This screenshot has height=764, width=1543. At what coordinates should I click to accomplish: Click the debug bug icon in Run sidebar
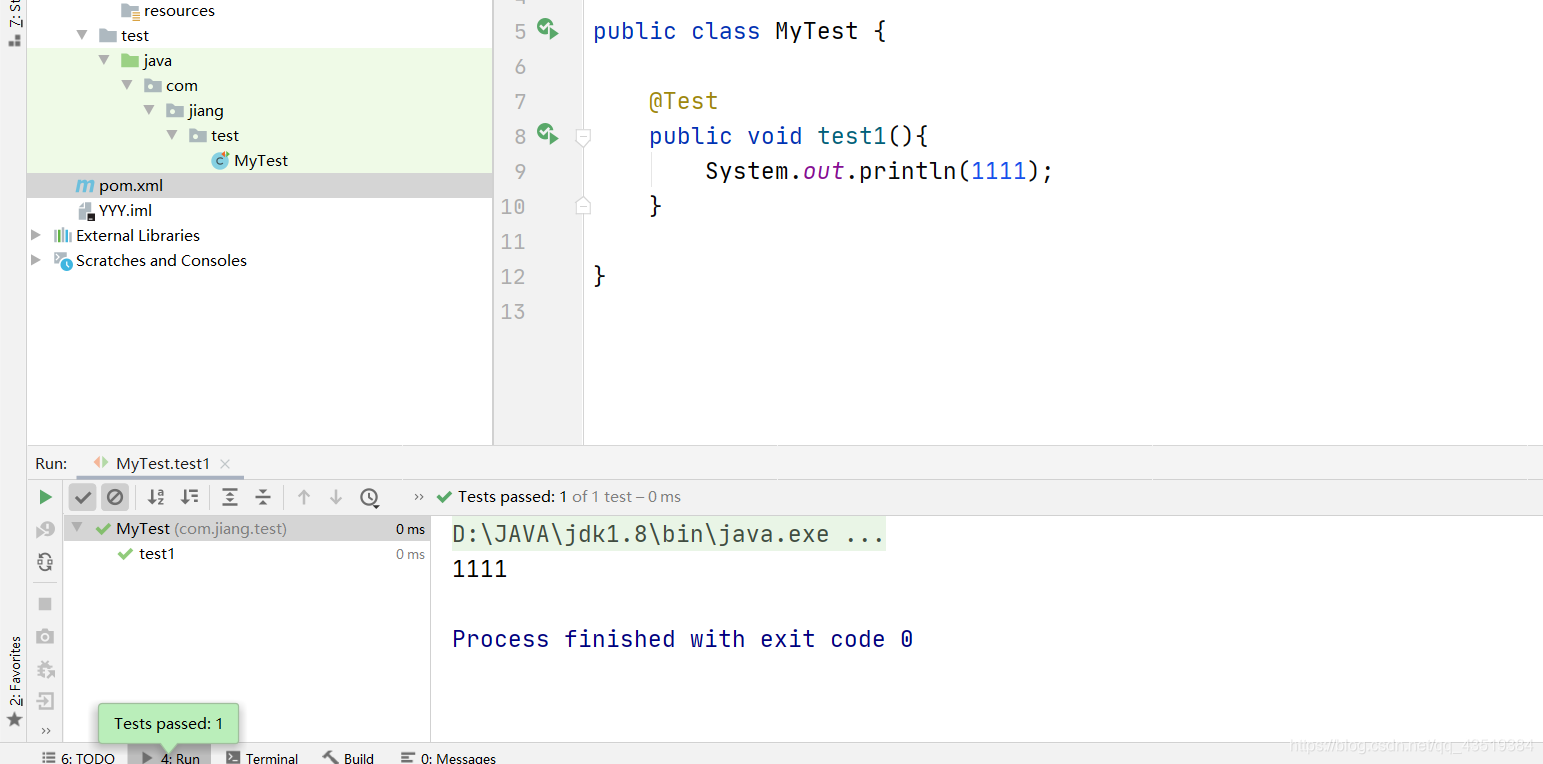pyautogui.click(x=45, y=669)
